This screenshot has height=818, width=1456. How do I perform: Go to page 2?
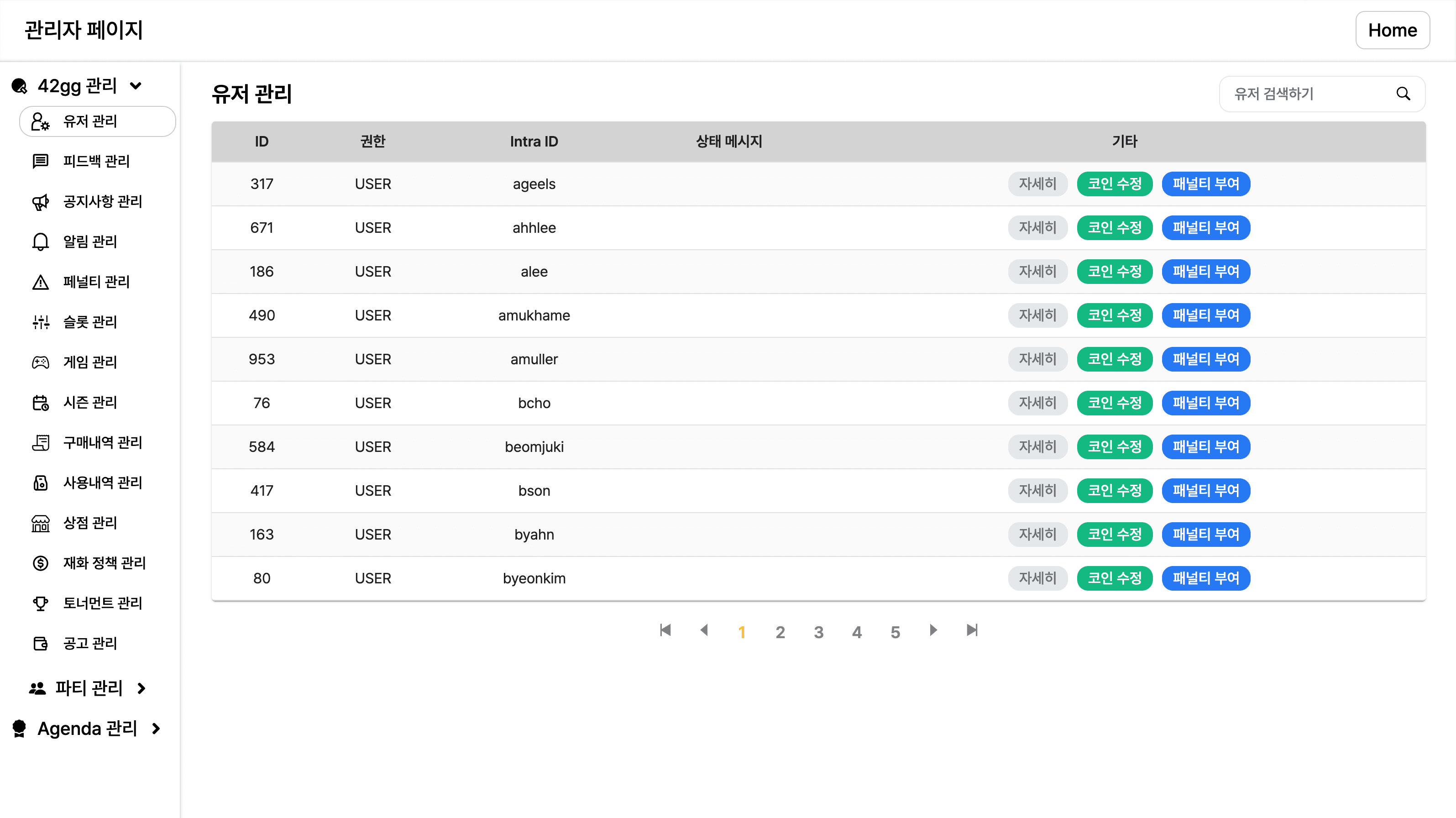click(x=780, y=632)
